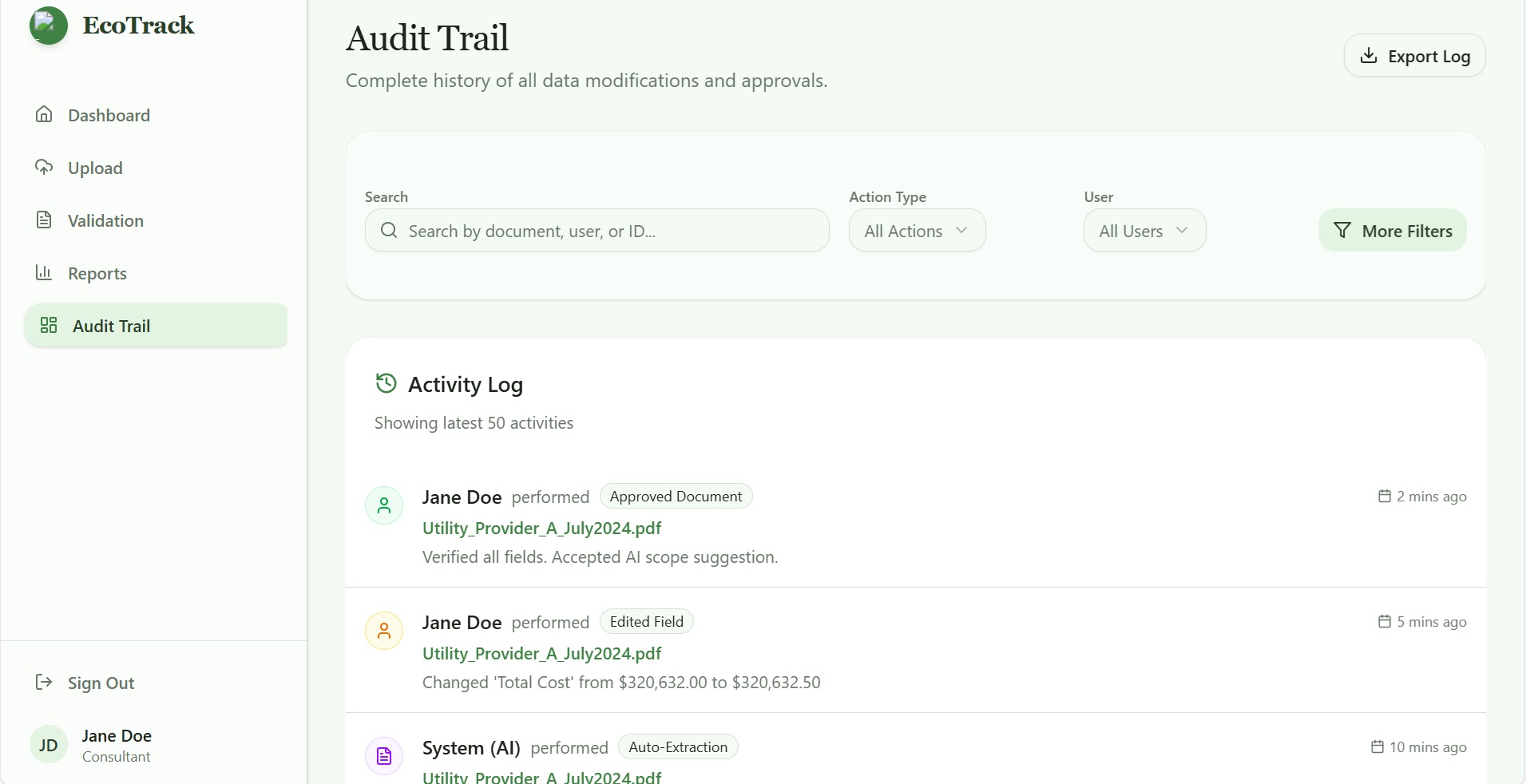Open the Dashboard via its home icon
Viewport: 1526px width, 784px height.
pos(46,114)
